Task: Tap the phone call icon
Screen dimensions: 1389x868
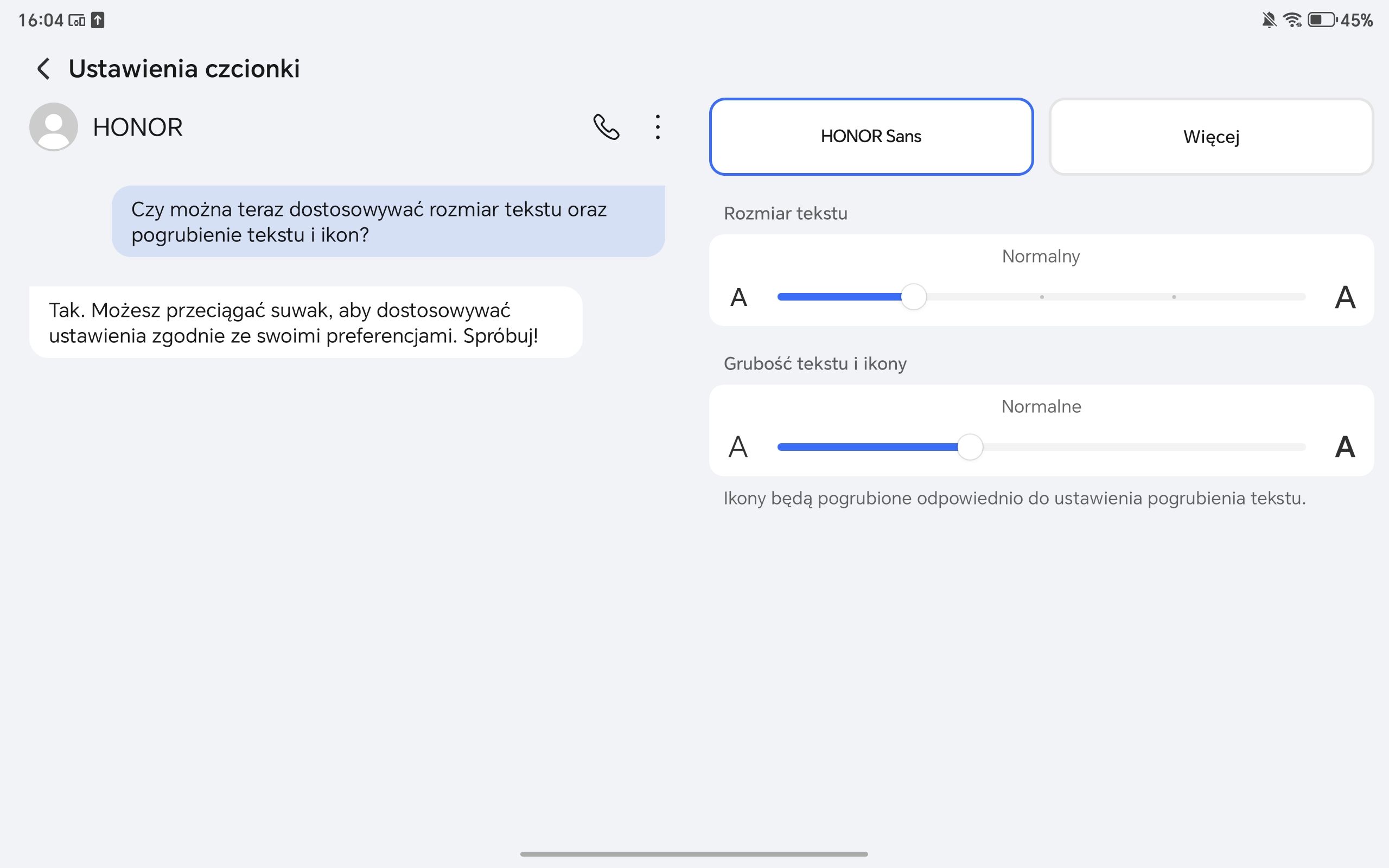Action: click(x=606, y=127)
